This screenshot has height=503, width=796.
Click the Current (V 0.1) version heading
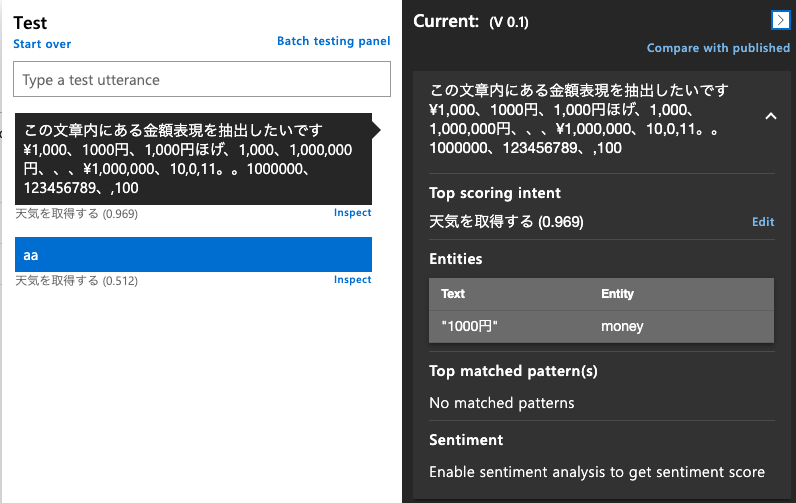click(471, 21)
